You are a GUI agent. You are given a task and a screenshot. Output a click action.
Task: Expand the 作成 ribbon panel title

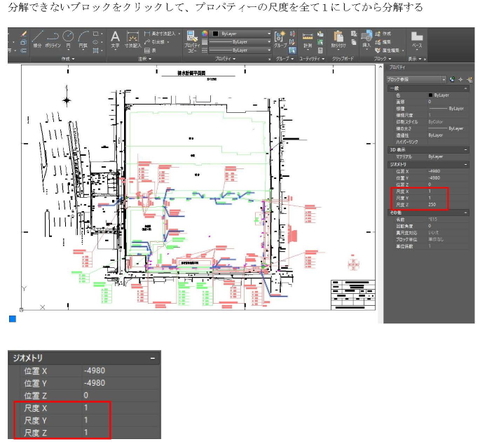tap(68, 59)
